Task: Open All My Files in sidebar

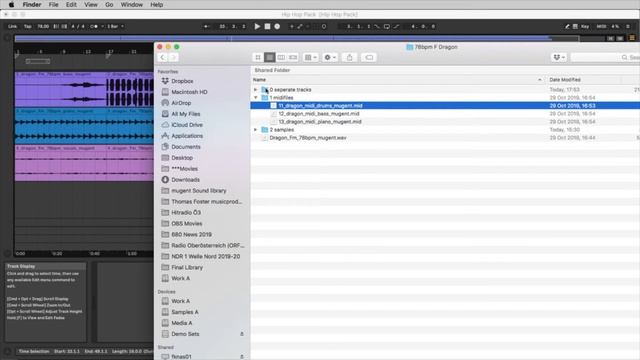Action: tap(185, 114)
